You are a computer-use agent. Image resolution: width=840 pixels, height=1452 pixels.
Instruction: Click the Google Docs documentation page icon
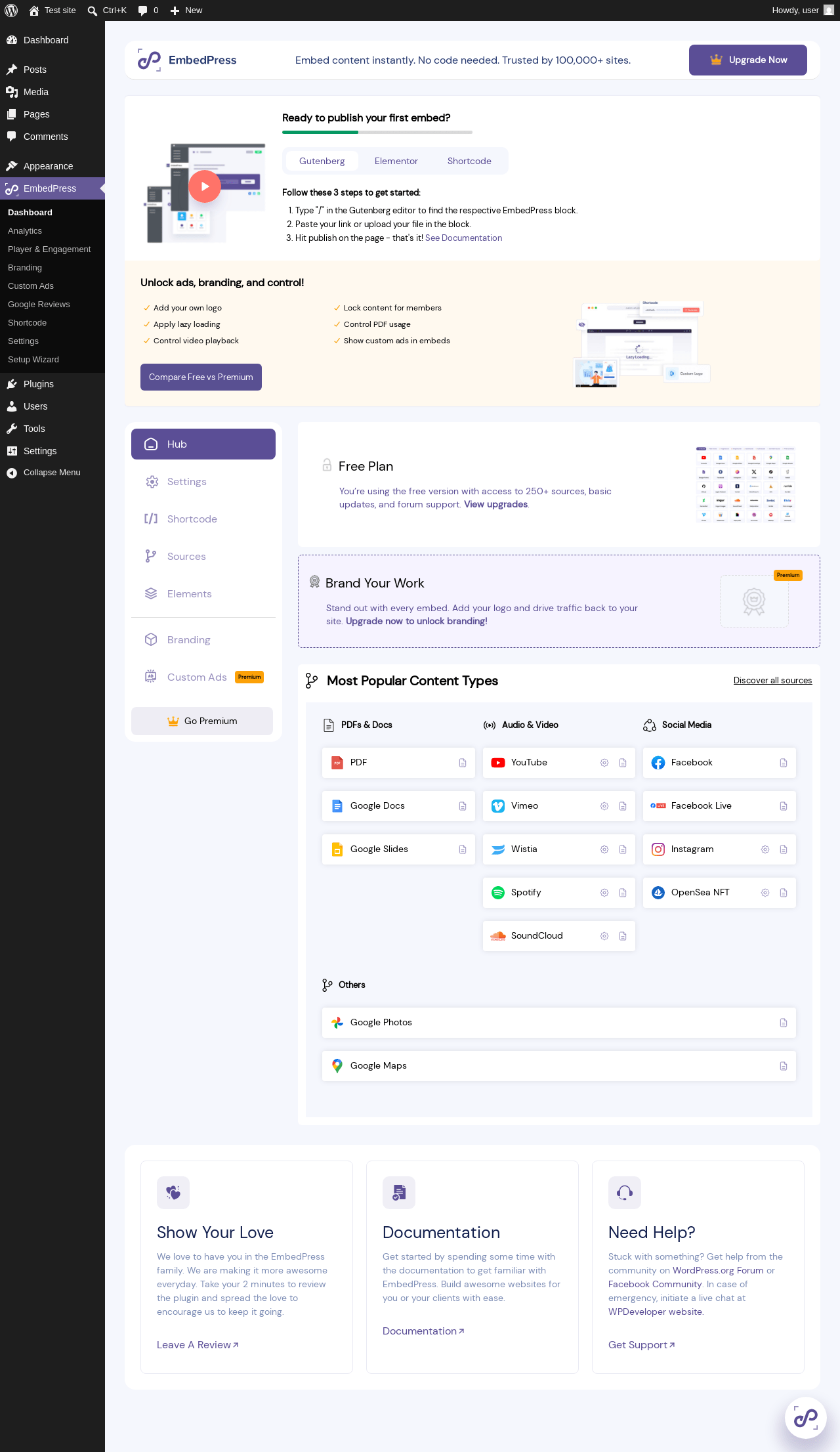click(x=463, y=806)
